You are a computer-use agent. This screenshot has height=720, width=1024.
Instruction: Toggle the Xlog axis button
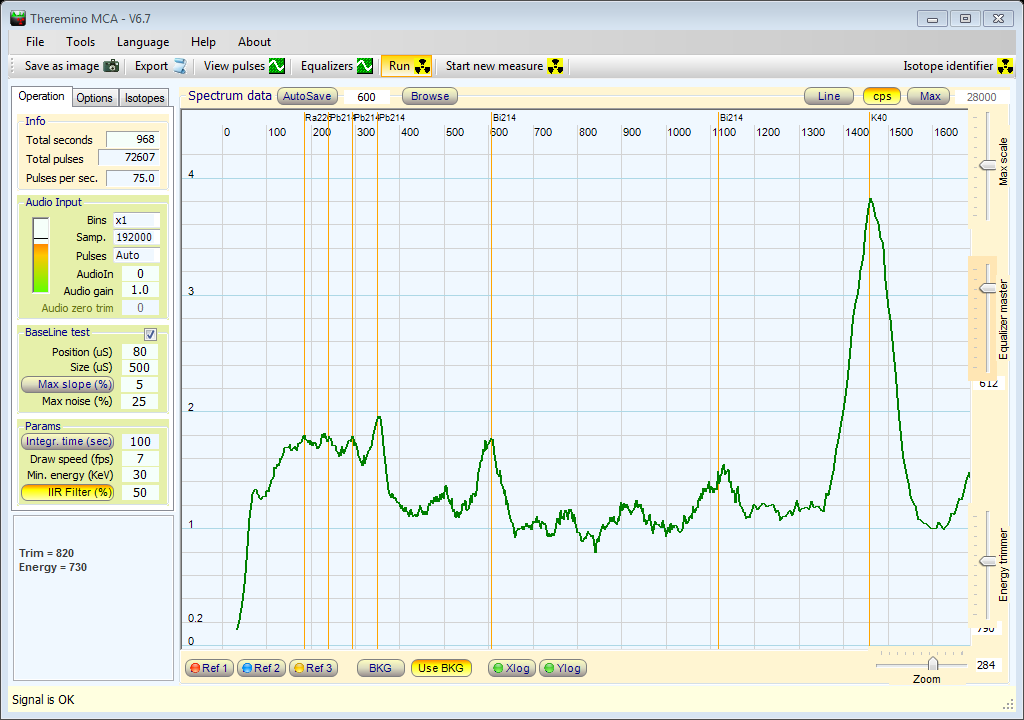pos(510,668)
